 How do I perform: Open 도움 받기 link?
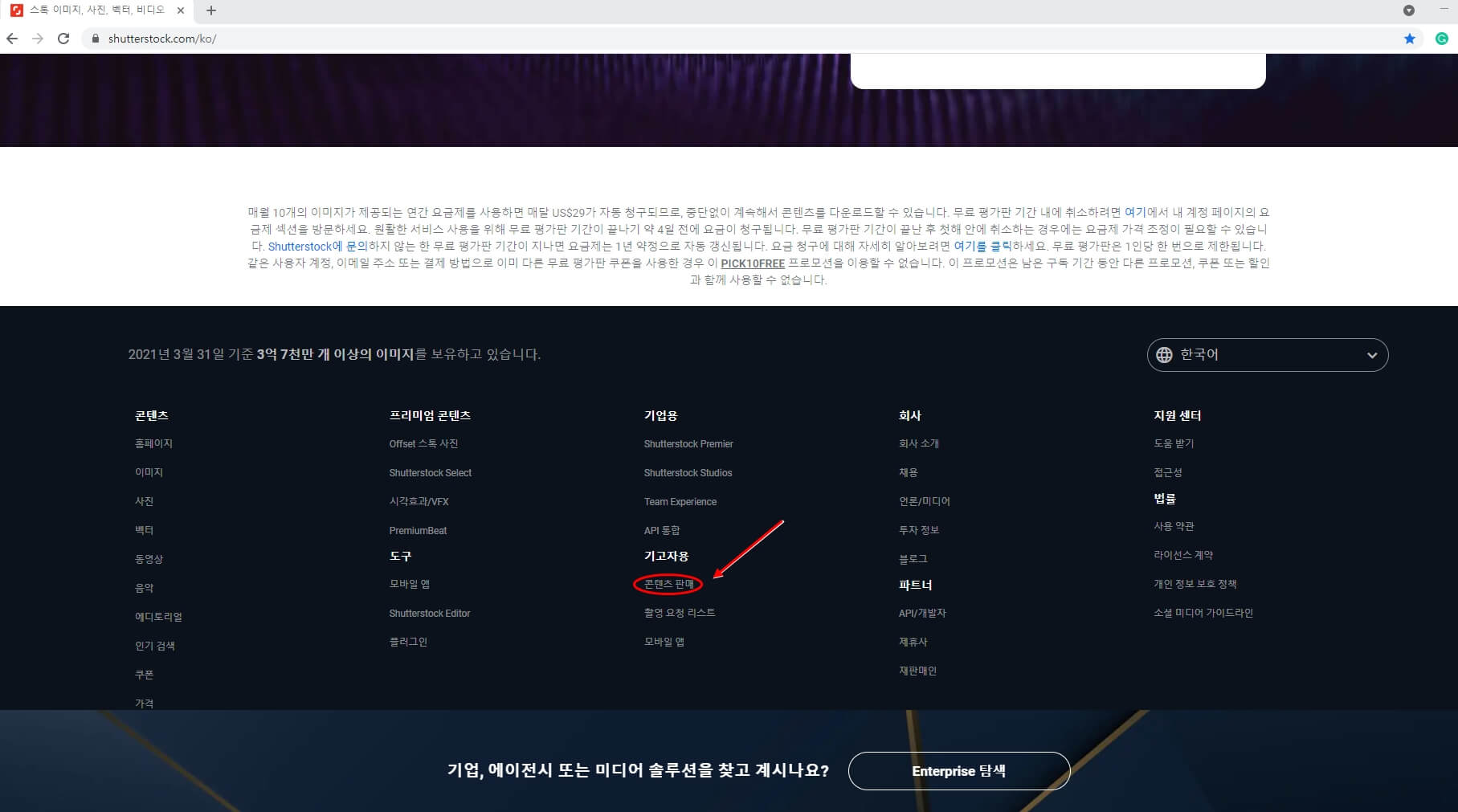1174,443
